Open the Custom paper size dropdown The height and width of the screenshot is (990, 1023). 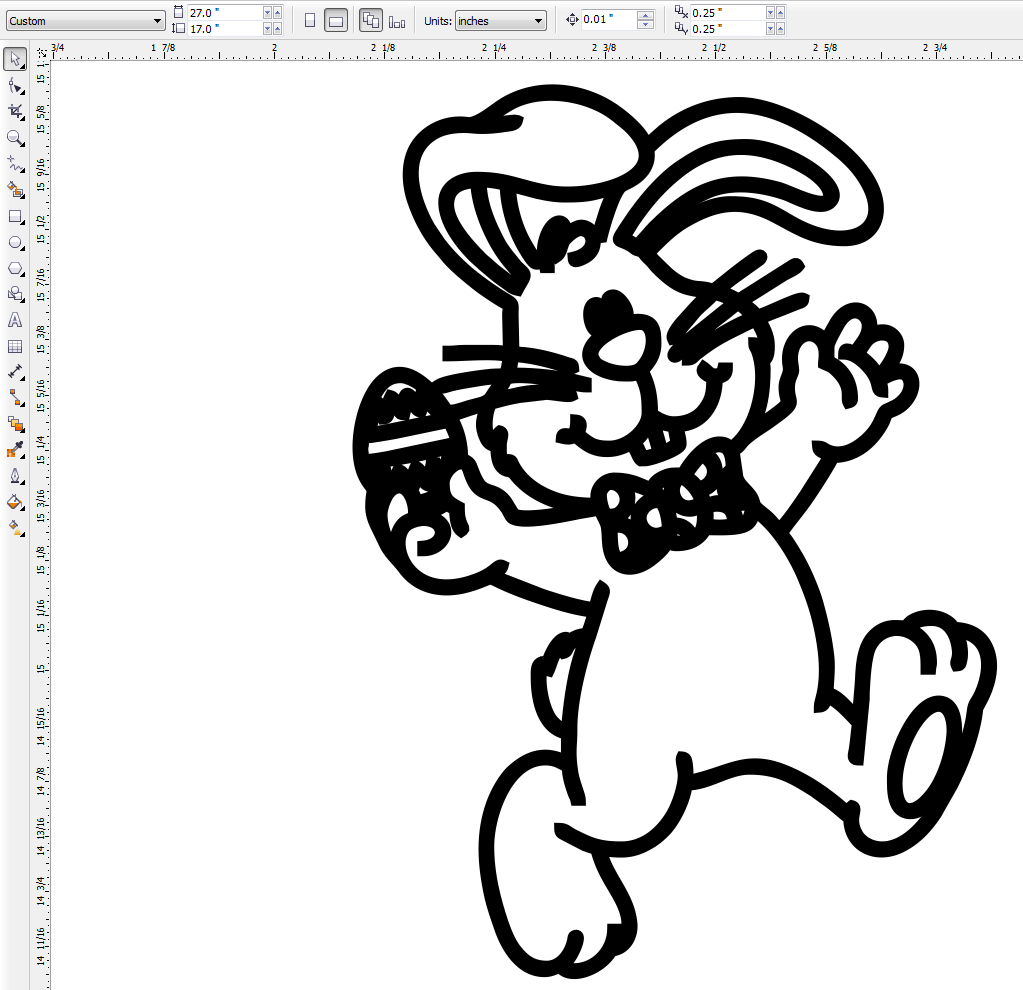(x=85, y=21)
